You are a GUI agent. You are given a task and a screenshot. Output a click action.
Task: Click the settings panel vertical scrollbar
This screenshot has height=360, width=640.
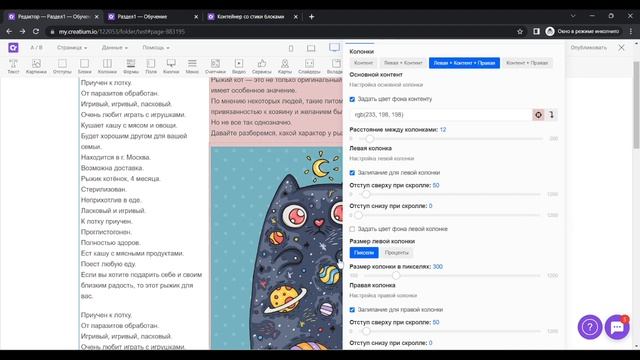click(636, 105)
